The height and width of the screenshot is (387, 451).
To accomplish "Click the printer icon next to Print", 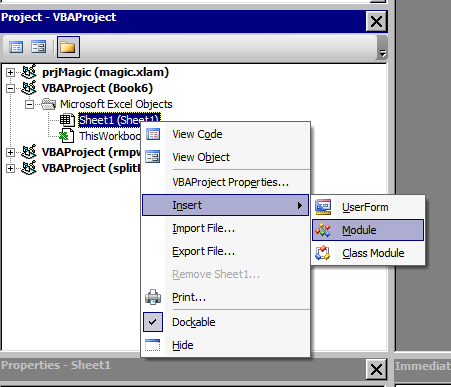I will (x=153, y=297).
